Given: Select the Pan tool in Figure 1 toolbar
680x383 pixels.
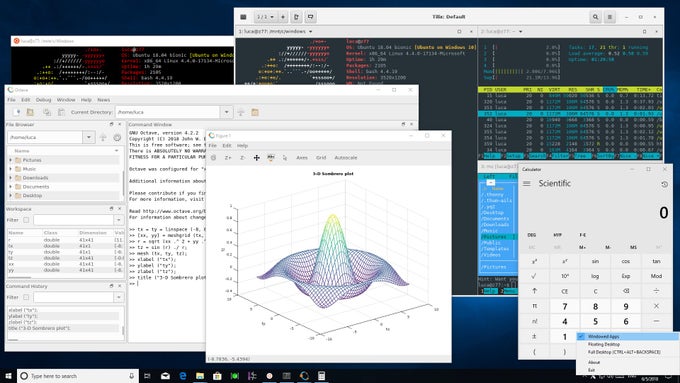Looking at the screenshot, I should 256,157.
